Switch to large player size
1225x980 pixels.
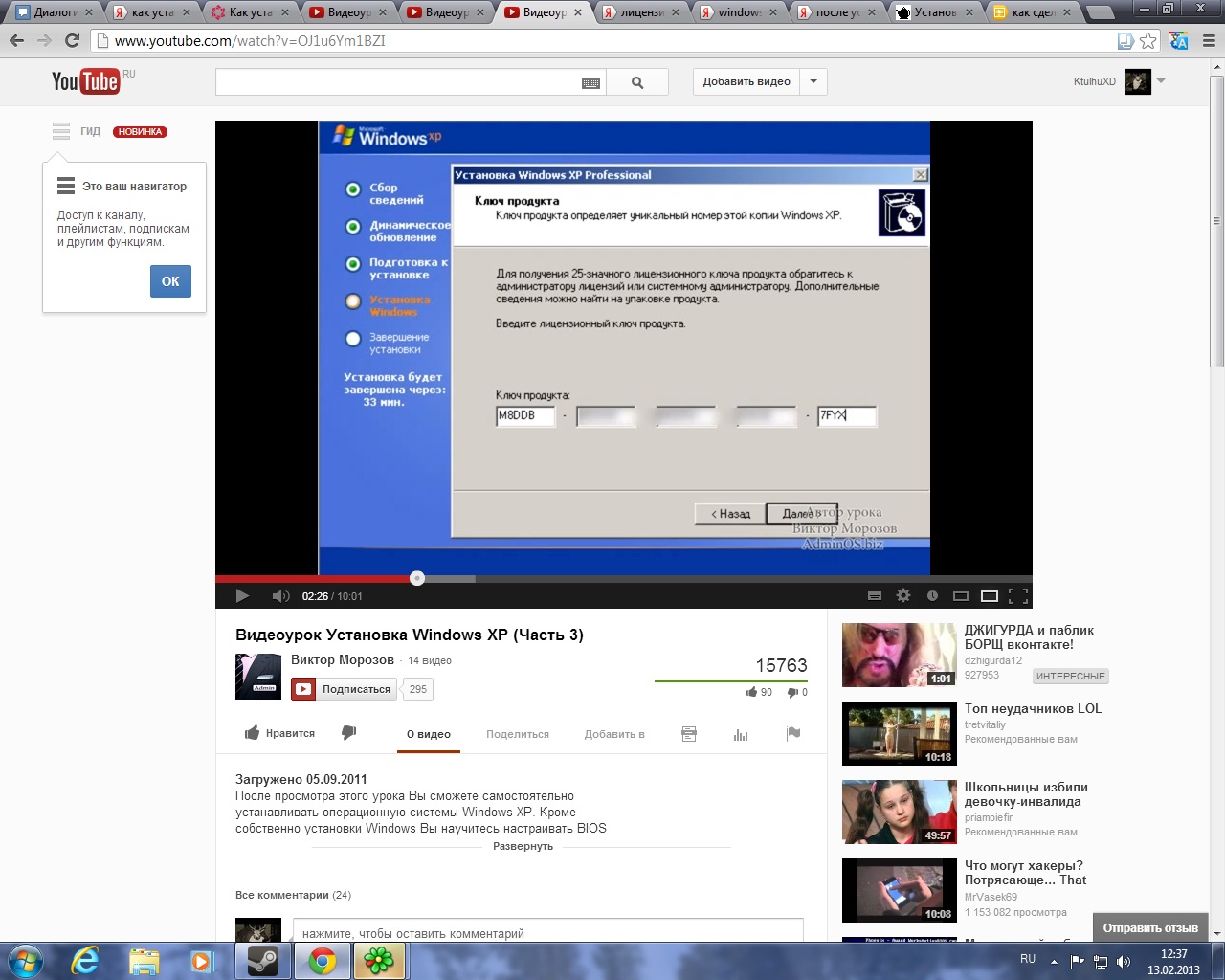pos(990,596)
